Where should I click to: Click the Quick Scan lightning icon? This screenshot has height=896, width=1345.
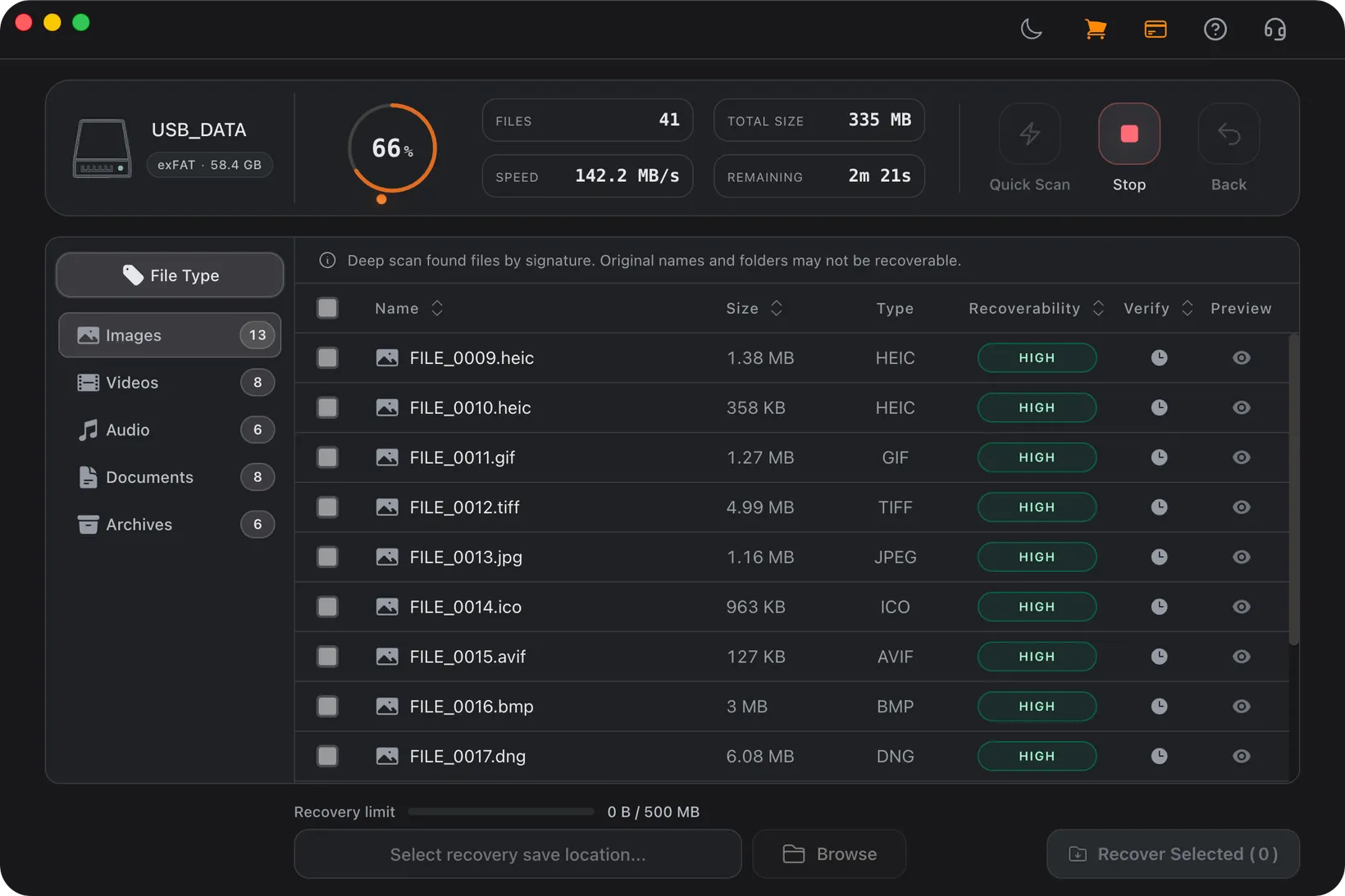(1029, 134)
